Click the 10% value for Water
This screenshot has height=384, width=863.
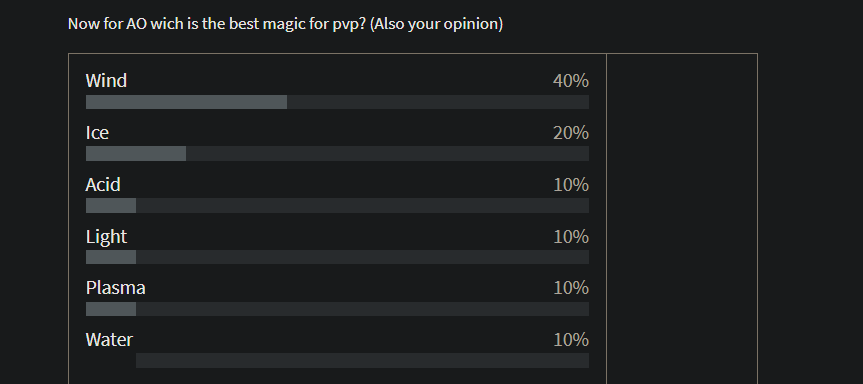[571, 339]
